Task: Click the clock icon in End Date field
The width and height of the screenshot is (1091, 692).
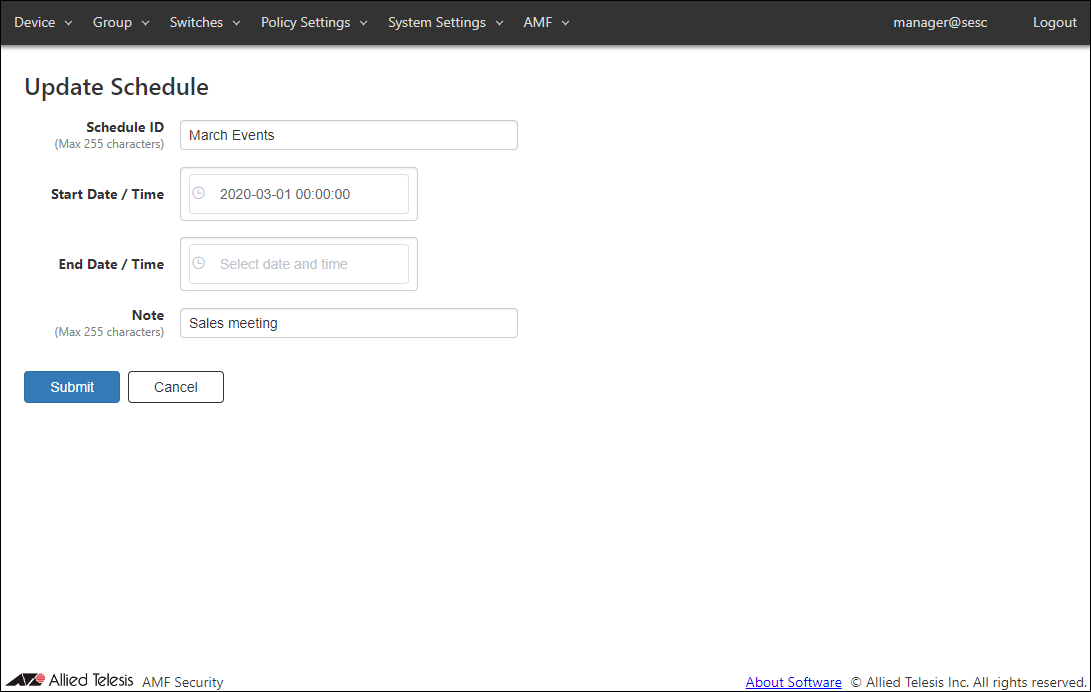Action: pyautogui.click(x=198, y=264)
